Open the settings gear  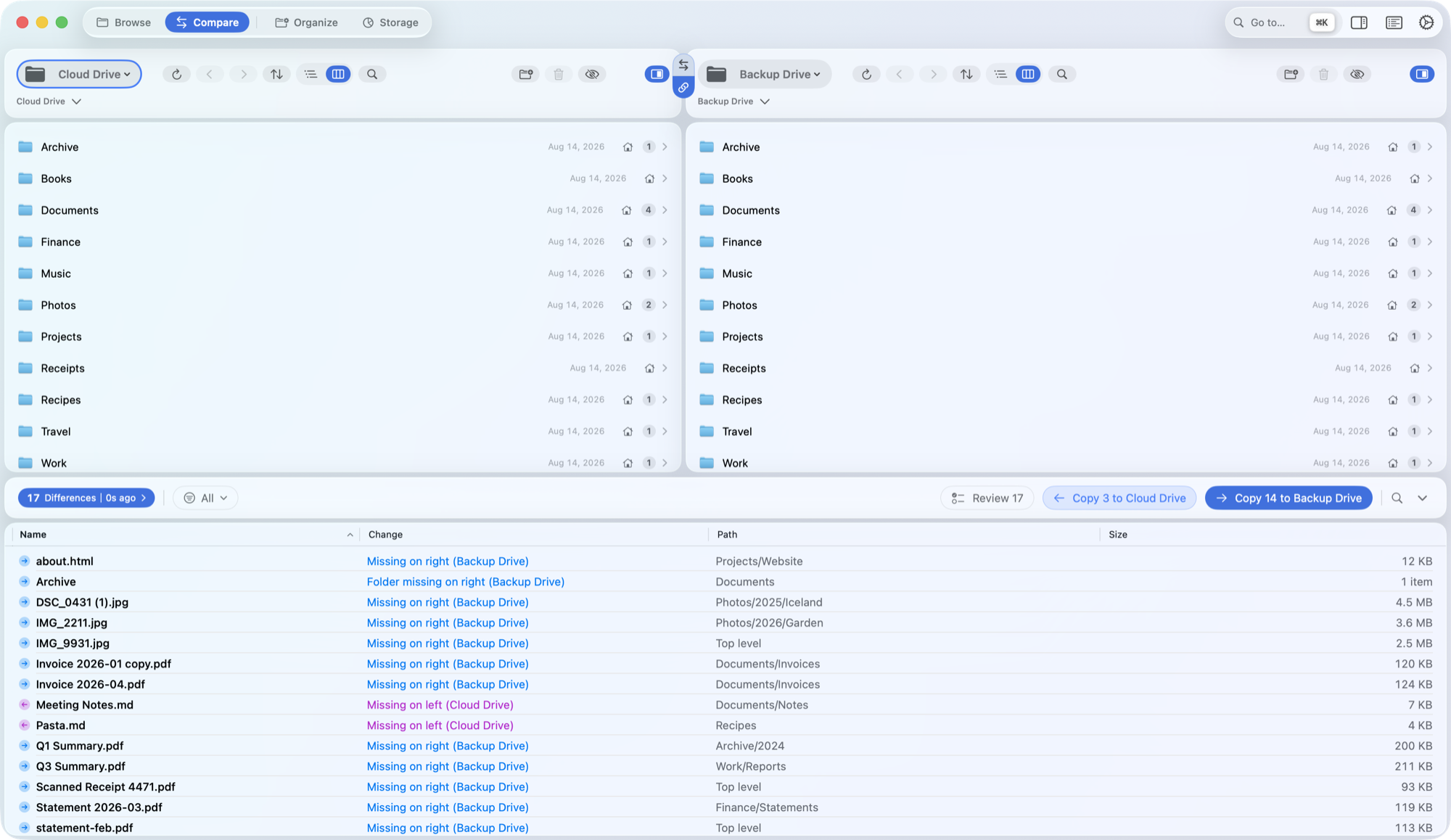pos(1426,22)
